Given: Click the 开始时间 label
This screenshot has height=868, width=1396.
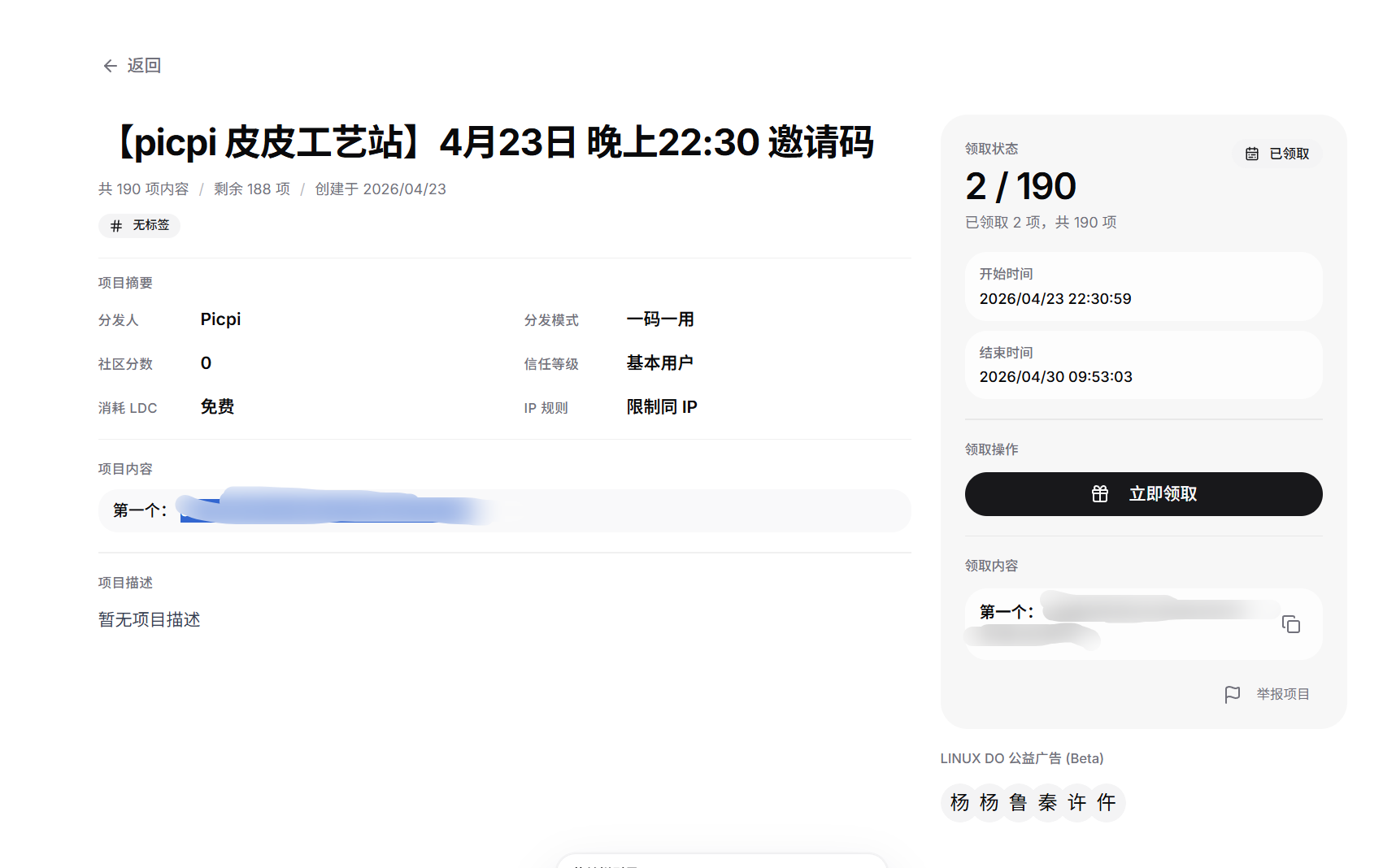Looking at the screenshot, I should (x=1007, y=274).
